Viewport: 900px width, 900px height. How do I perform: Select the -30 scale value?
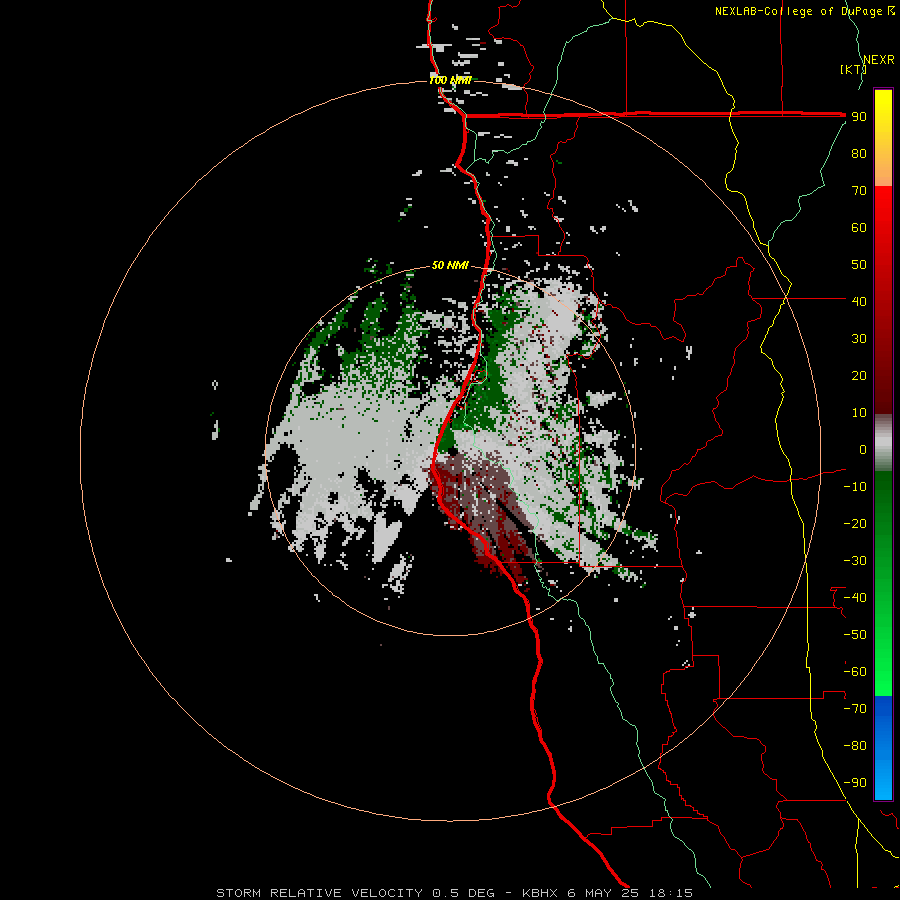click(x=855, y=561)
